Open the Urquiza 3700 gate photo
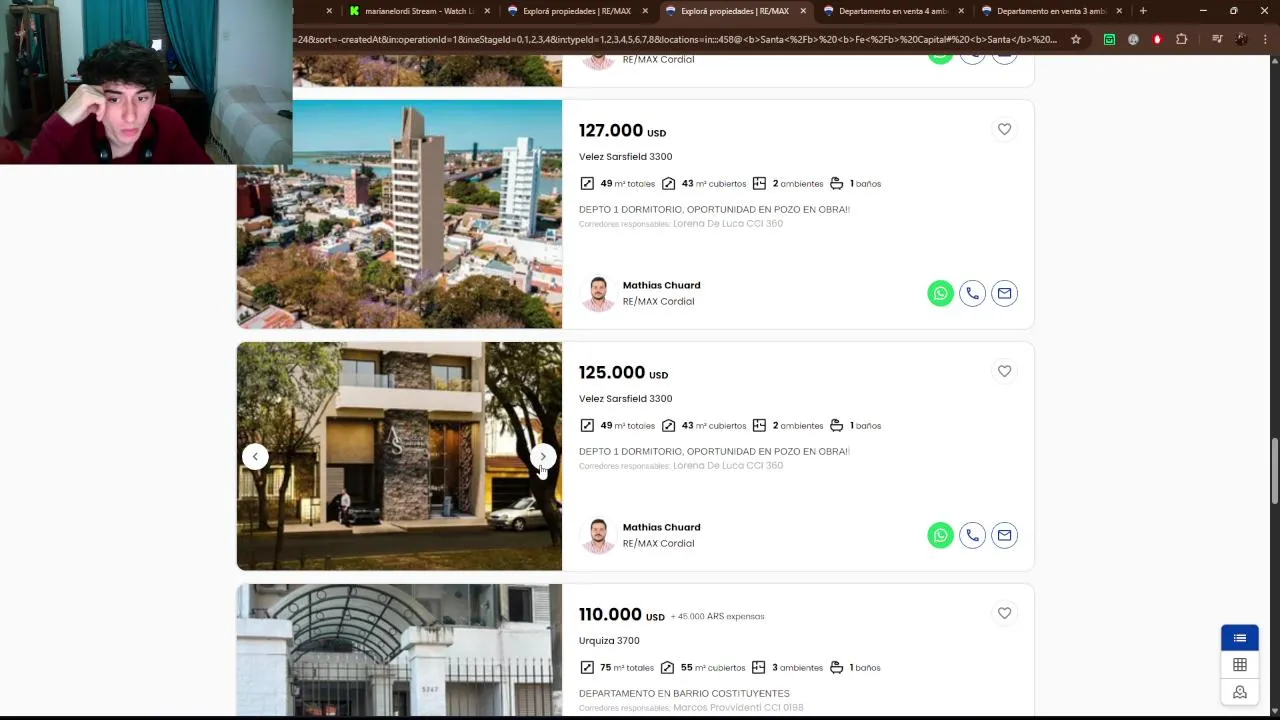Screen dimensions: 1280x720 point(399,650)
